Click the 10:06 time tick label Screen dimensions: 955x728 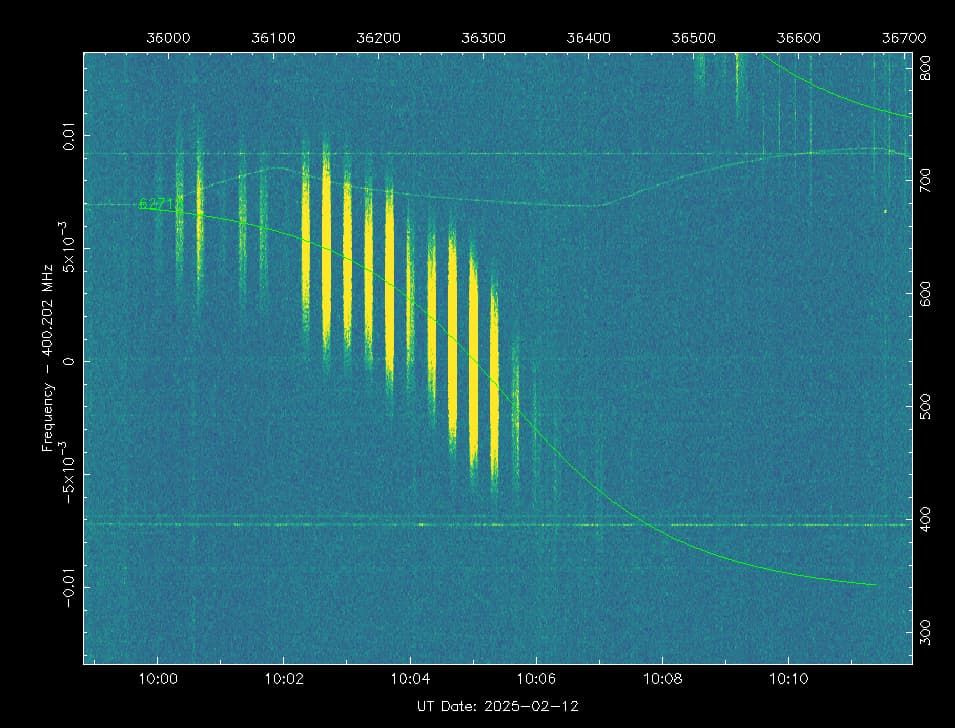[536, 679]
